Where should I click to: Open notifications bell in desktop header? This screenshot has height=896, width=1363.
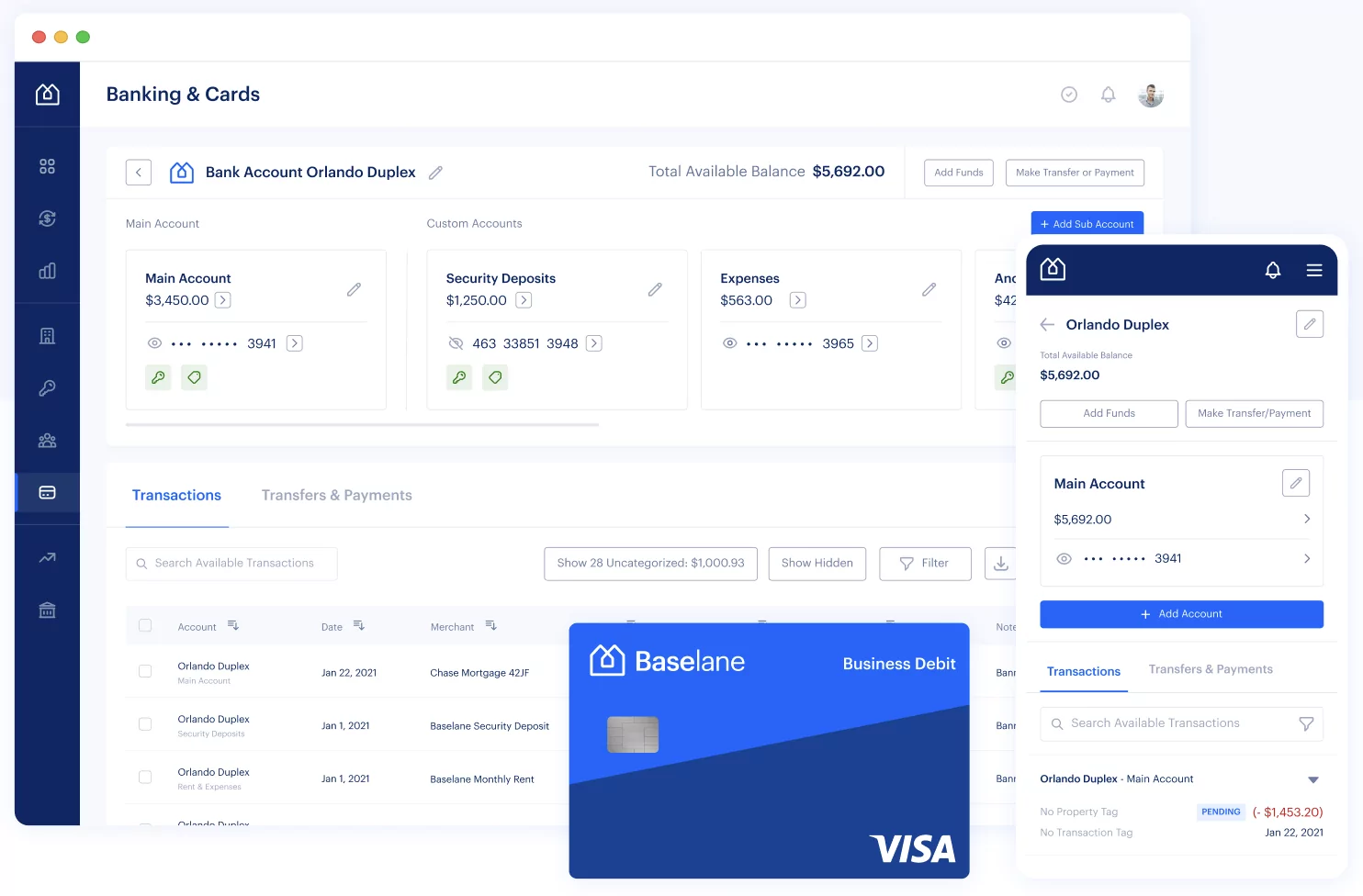pyautogui.click(x=1109, y=95)
